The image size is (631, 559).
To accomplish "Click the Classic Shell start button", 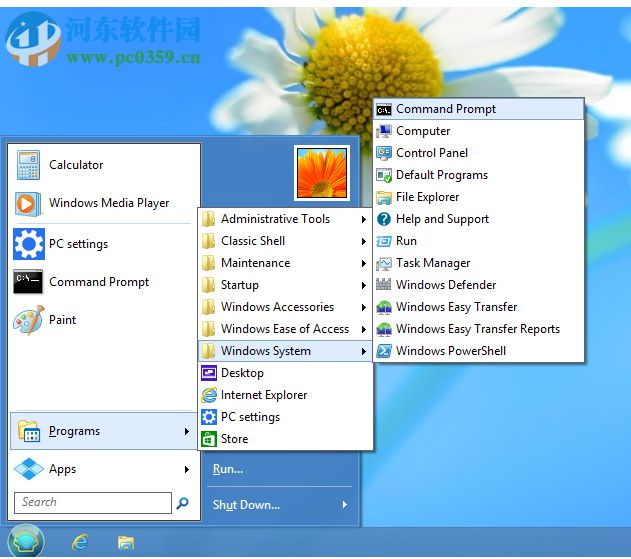I will (25, 541).
